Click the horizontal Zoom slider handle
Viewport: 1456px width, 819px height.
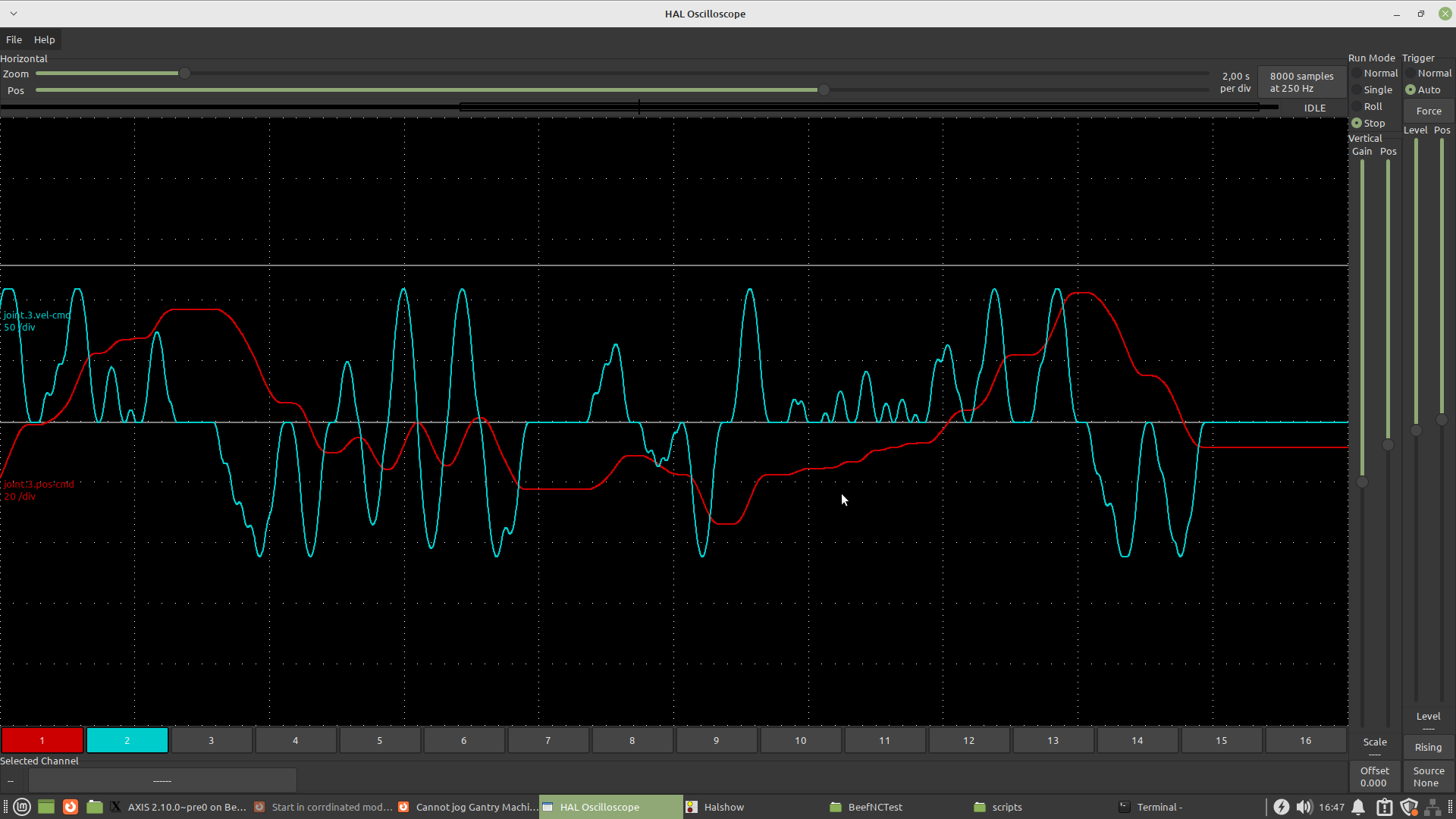(x=184, y=73)
